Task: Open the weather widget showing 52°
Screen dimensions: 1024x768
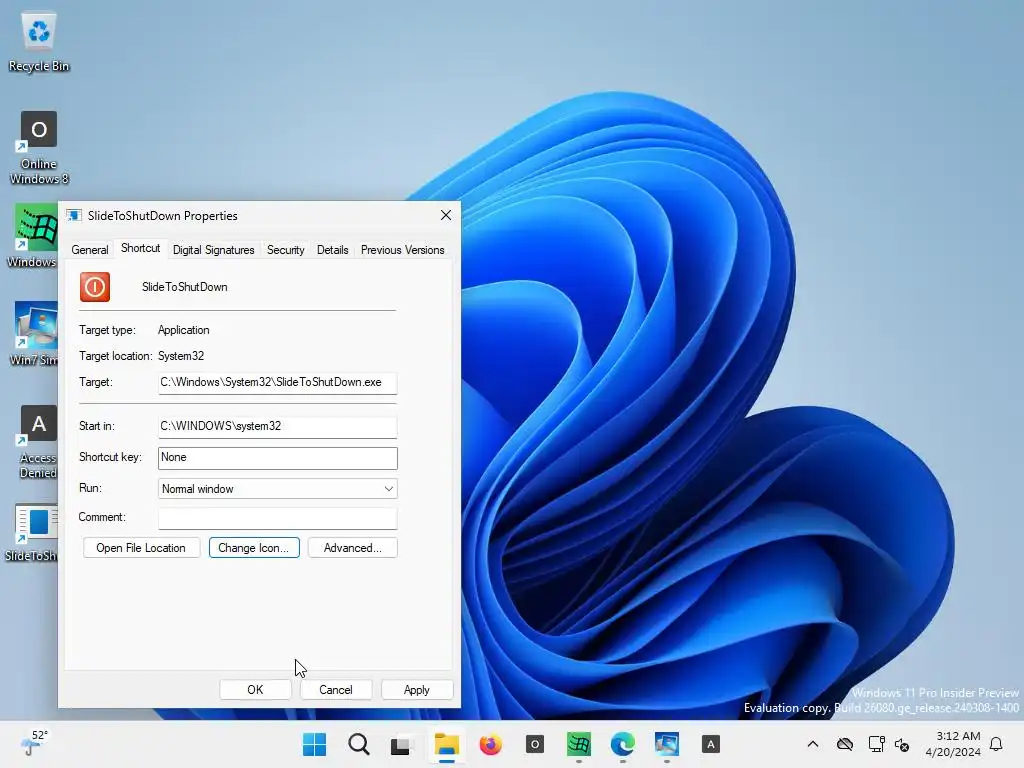Action: point(35,743)
